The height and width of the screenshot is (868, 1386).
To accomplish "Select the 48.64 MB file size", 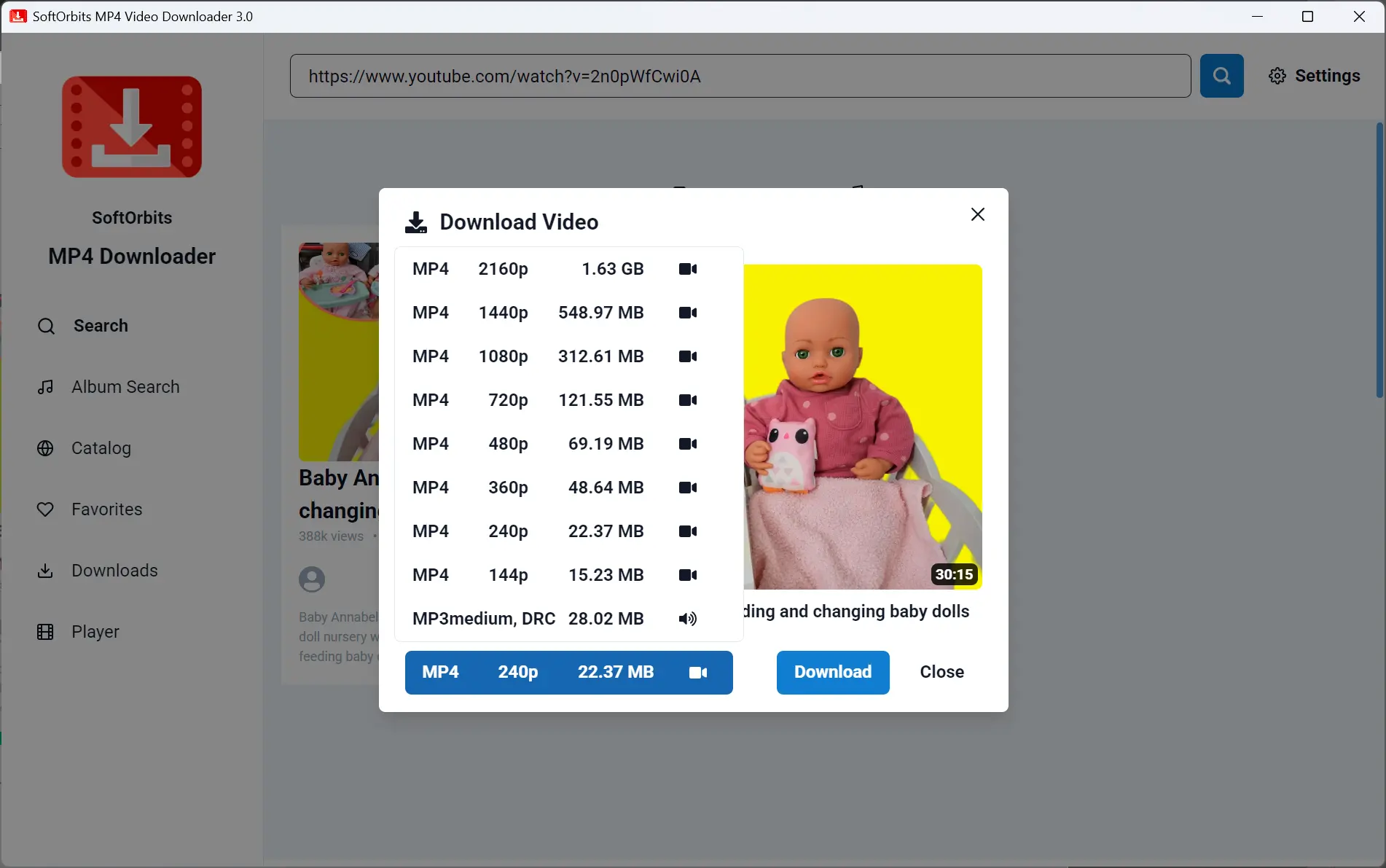I will click(606, 488).
